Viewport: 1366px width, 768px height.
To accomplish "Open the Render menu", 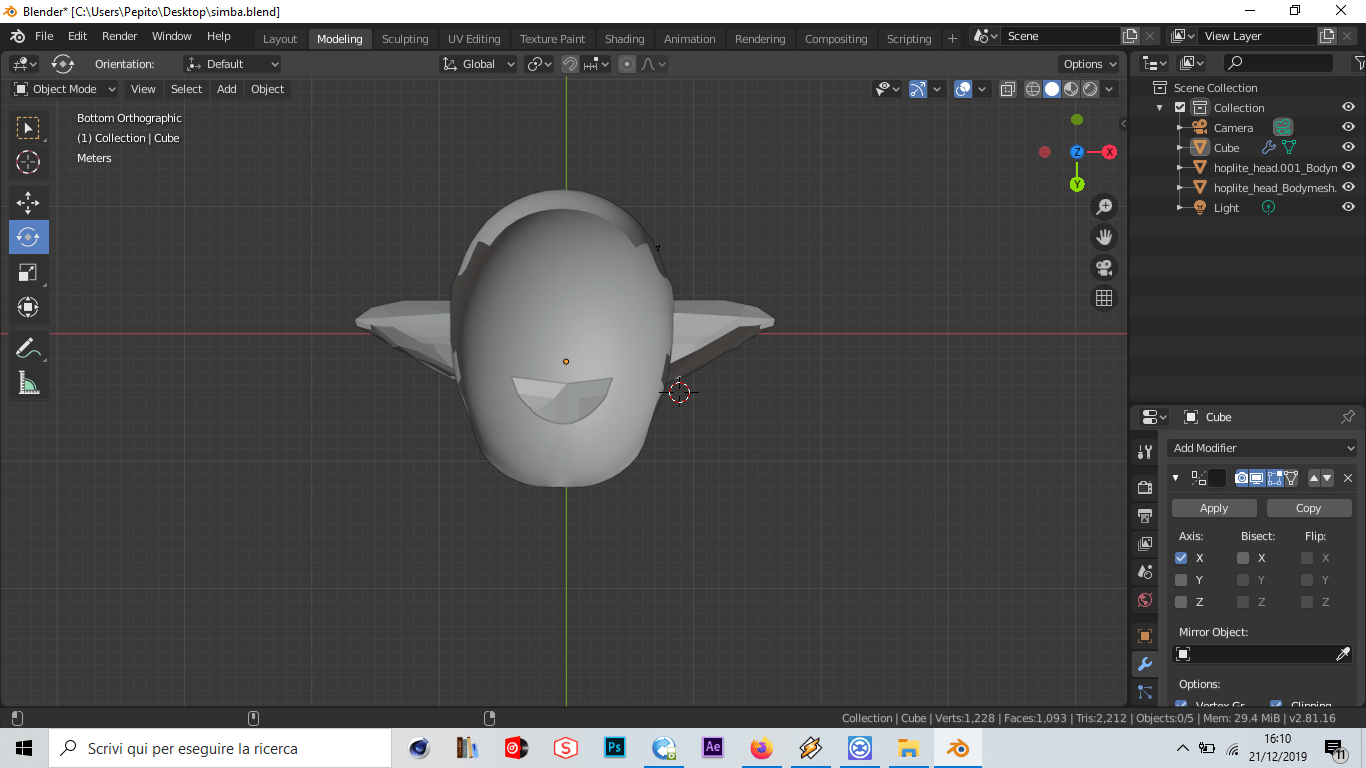I will [x=120, y=36].
